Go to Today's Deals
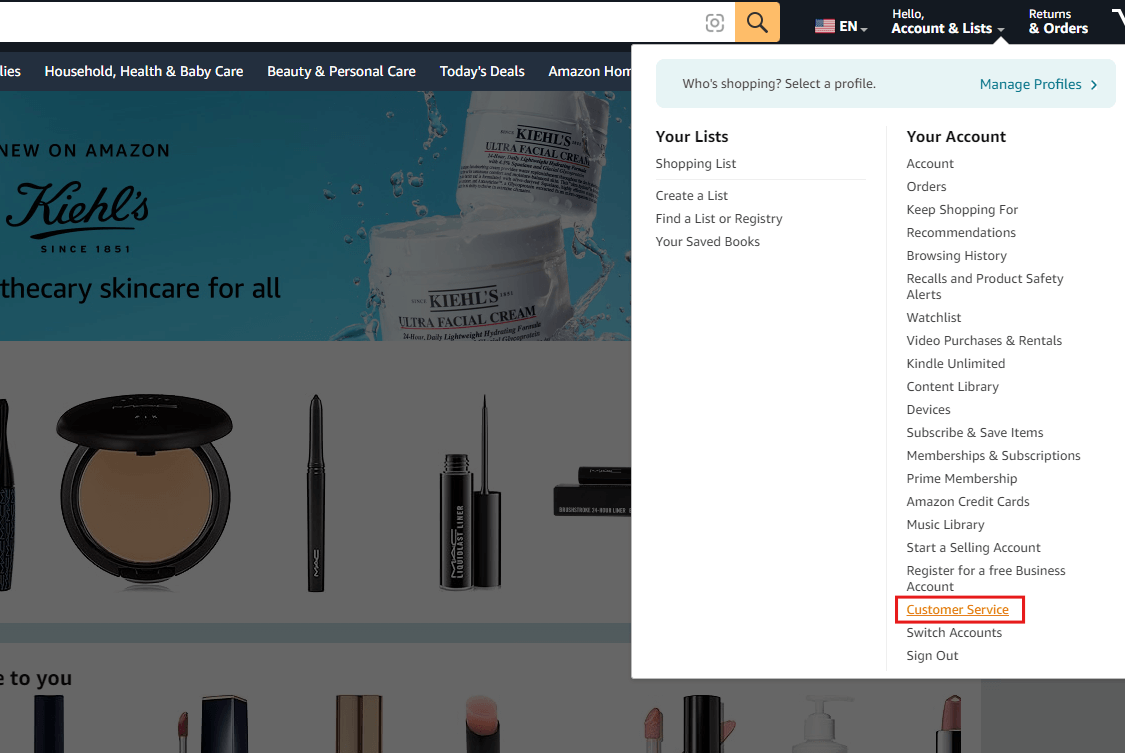Viewport: 1125px width, 753px height. pos(482,72)
